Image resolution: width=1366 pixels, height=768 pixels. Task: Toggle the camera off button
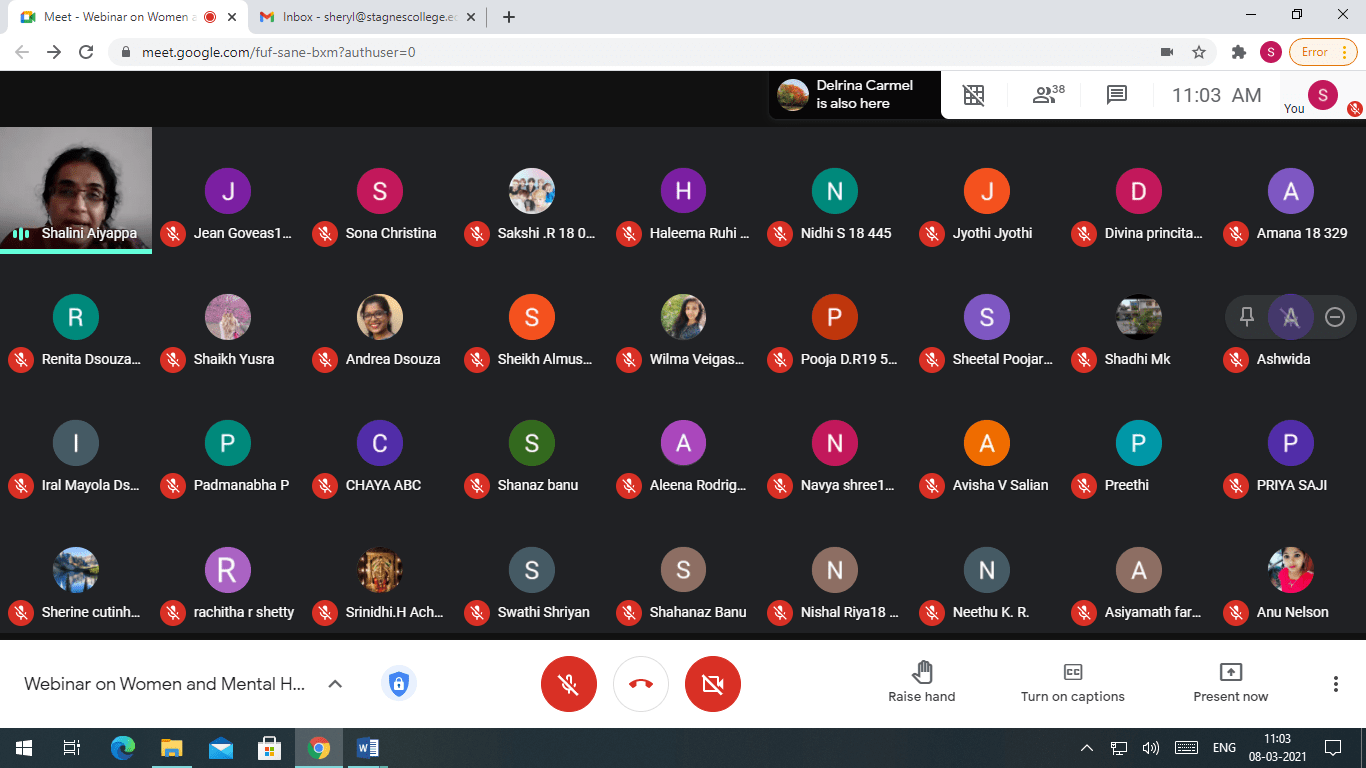point(713,684)
